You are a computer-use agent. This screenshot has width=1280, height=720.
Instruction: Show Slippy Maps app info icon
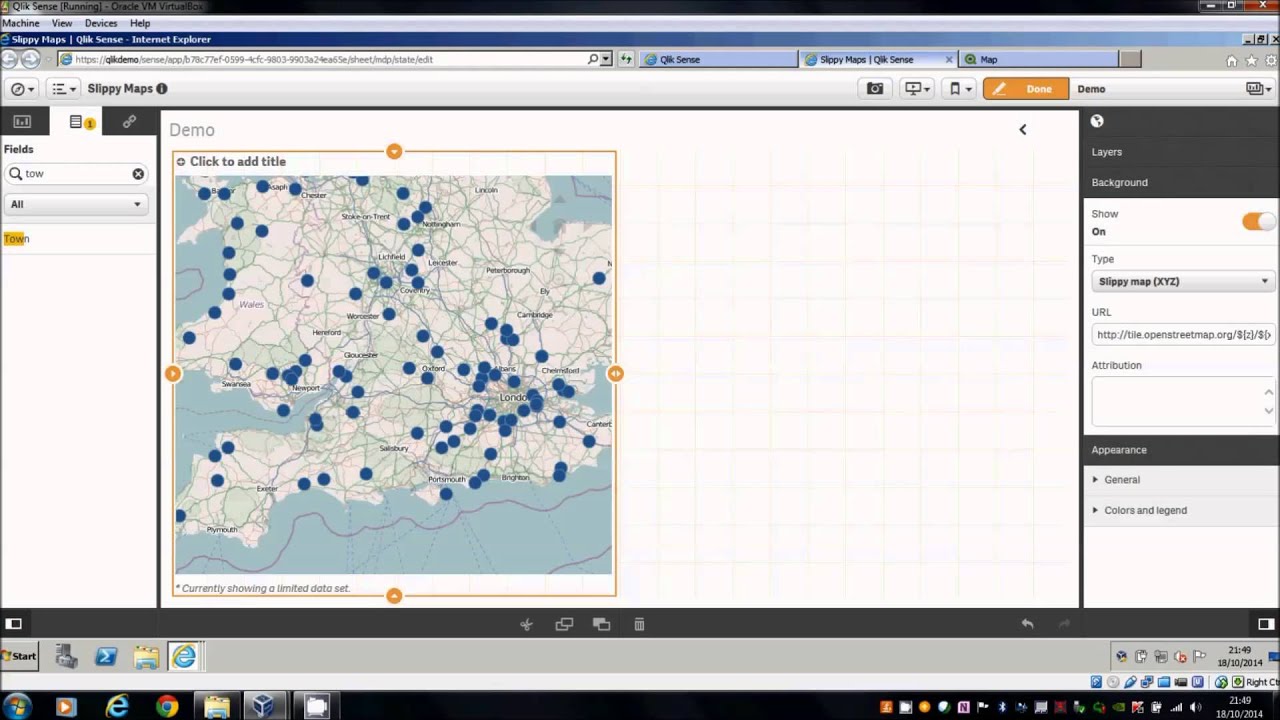[x=162, y=89]
